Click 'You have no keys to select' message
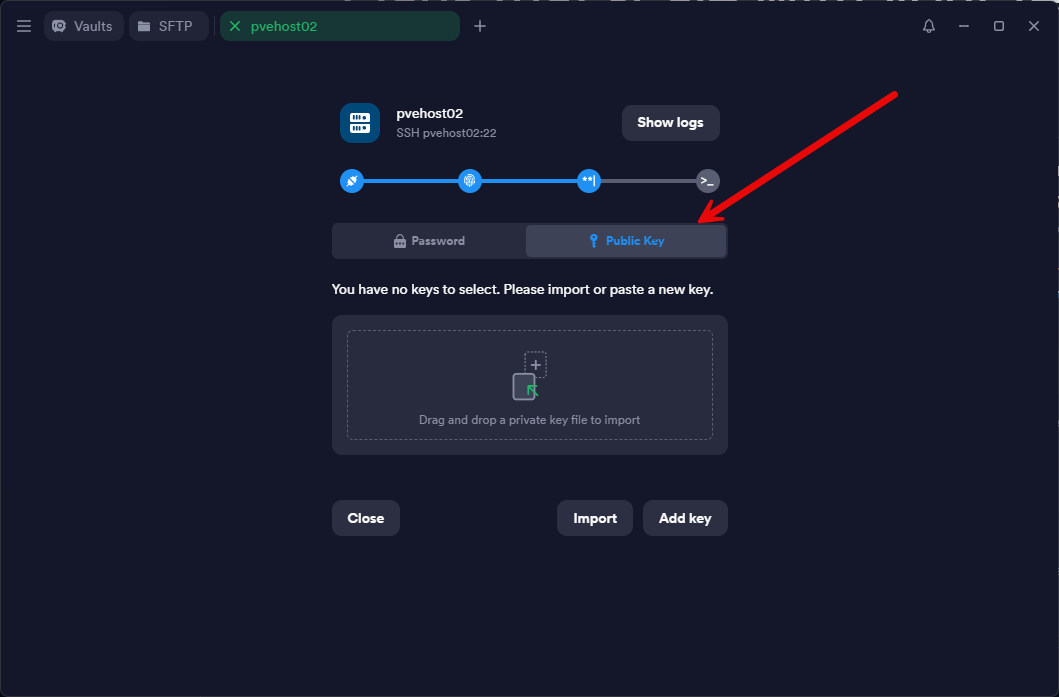 522,290
